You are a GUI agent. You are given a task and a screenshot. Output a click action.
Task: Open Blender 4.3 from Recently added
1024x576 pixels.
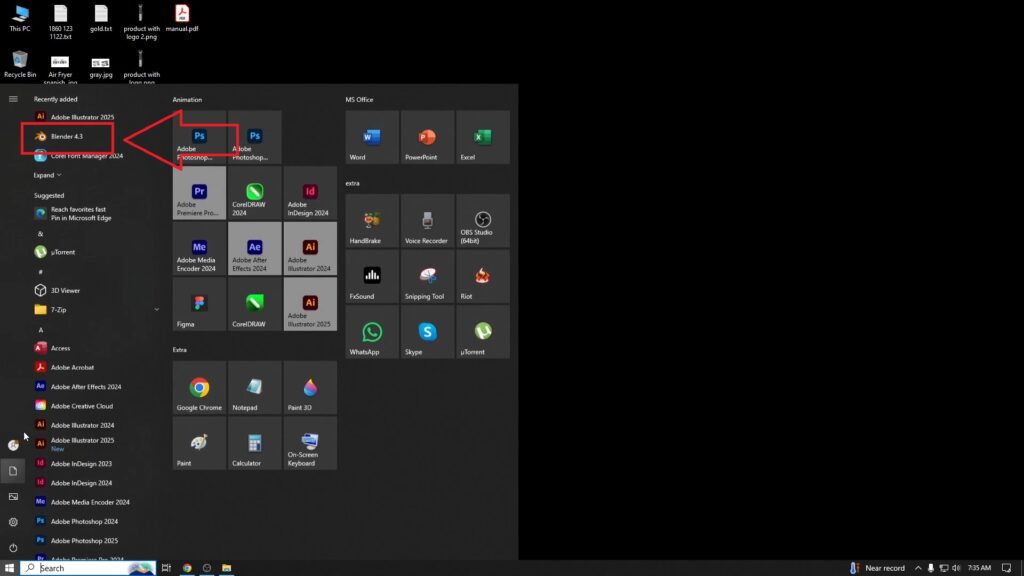click(67, 136)
